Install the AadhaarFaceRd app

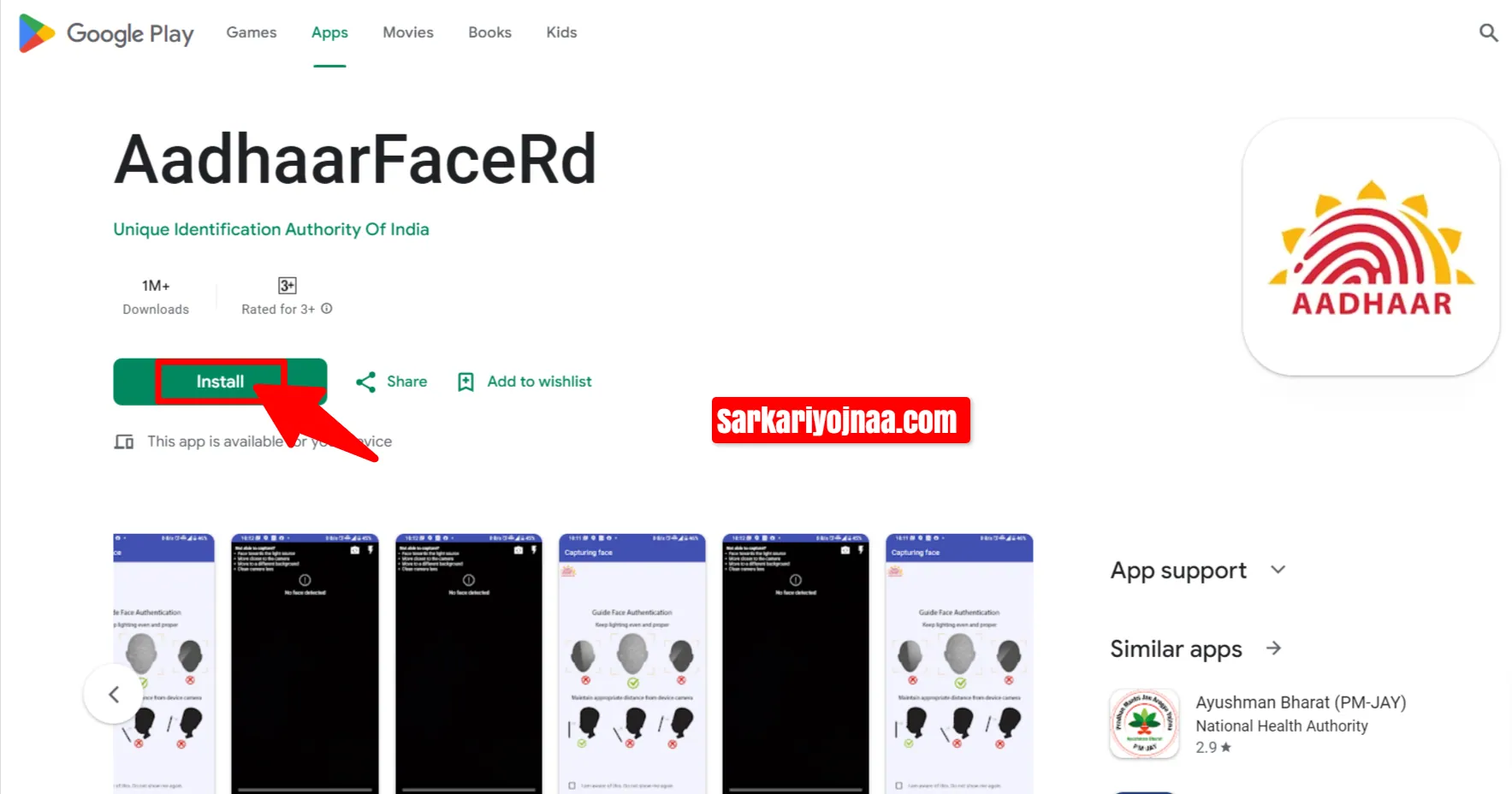tap(220, 382)
